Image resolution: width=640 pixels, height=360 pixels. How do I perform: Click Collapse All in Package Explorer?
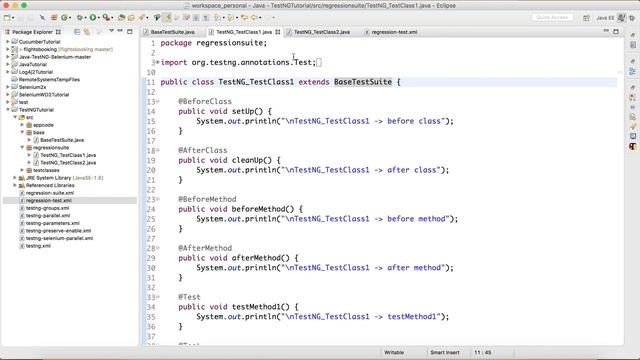coord(77,32)
